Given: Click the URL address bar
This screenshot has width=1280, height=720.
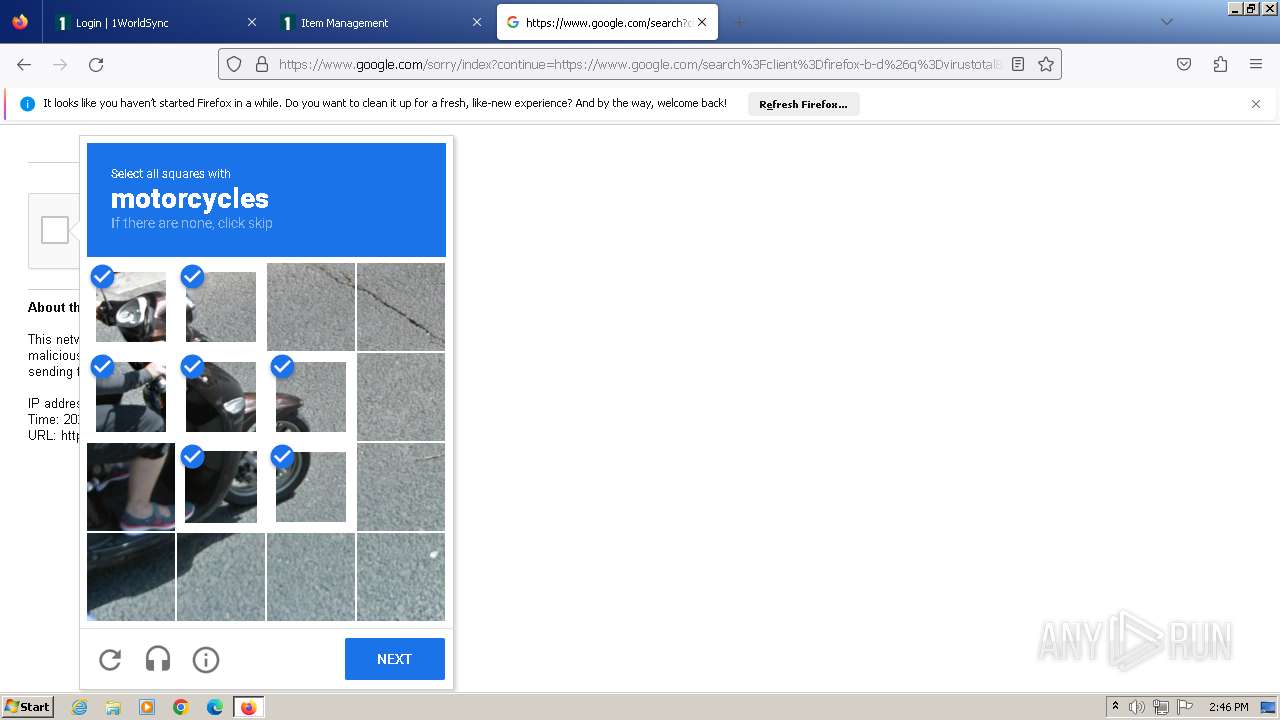Looking at the screenshot, I should pos(640,64).
